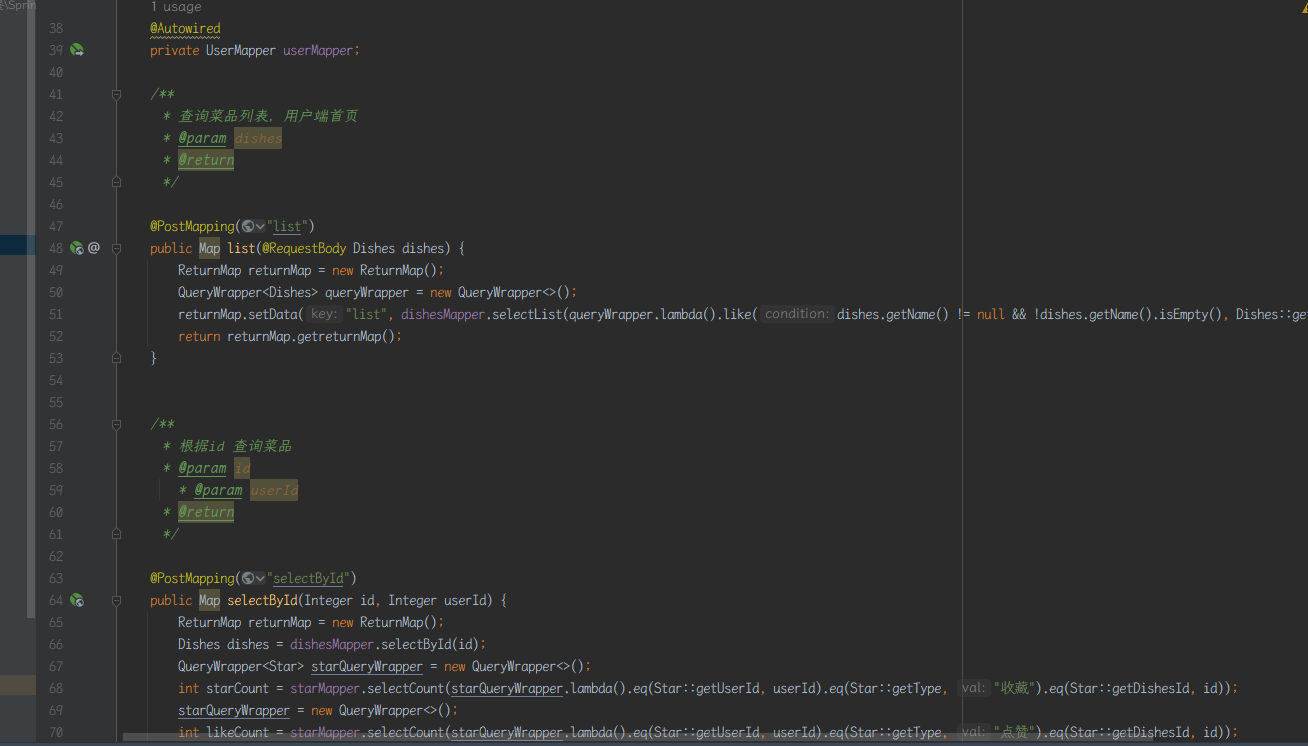Open the URL mapping dropdown before "selectById"

coord(254,578)
